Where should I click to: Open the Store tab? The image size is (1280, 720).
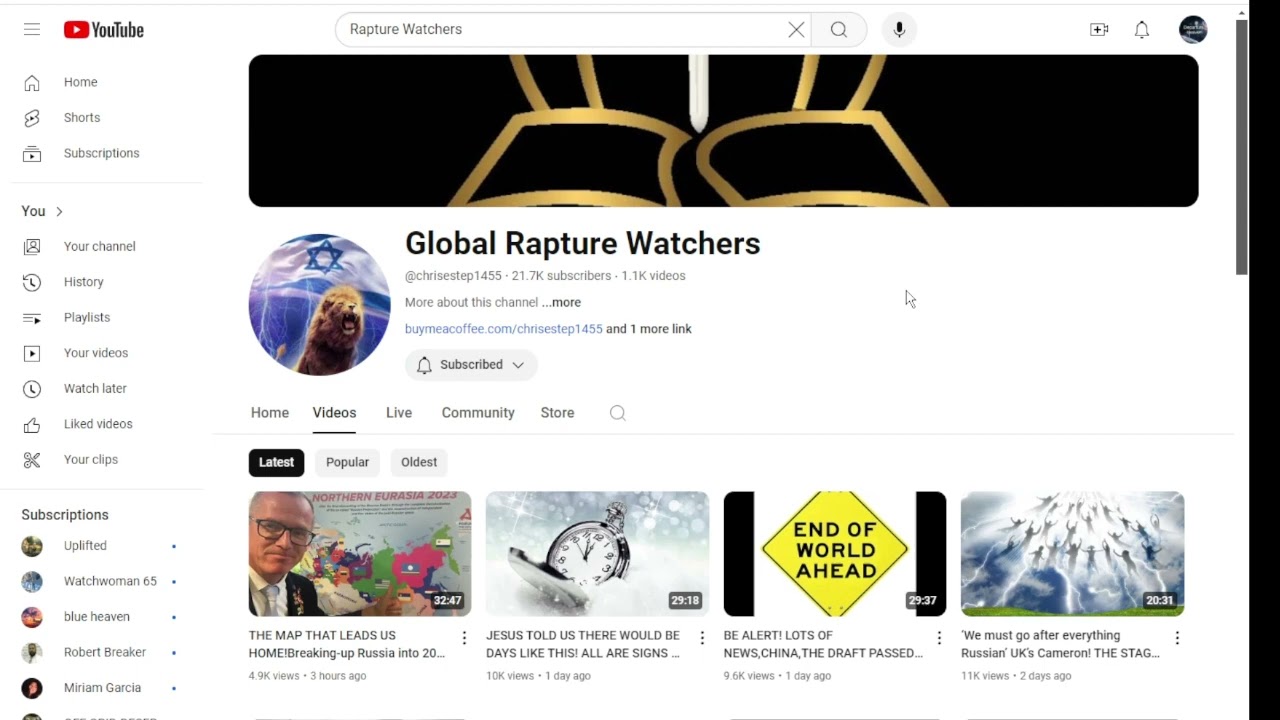pyautogui.click(x=557, y=413)
